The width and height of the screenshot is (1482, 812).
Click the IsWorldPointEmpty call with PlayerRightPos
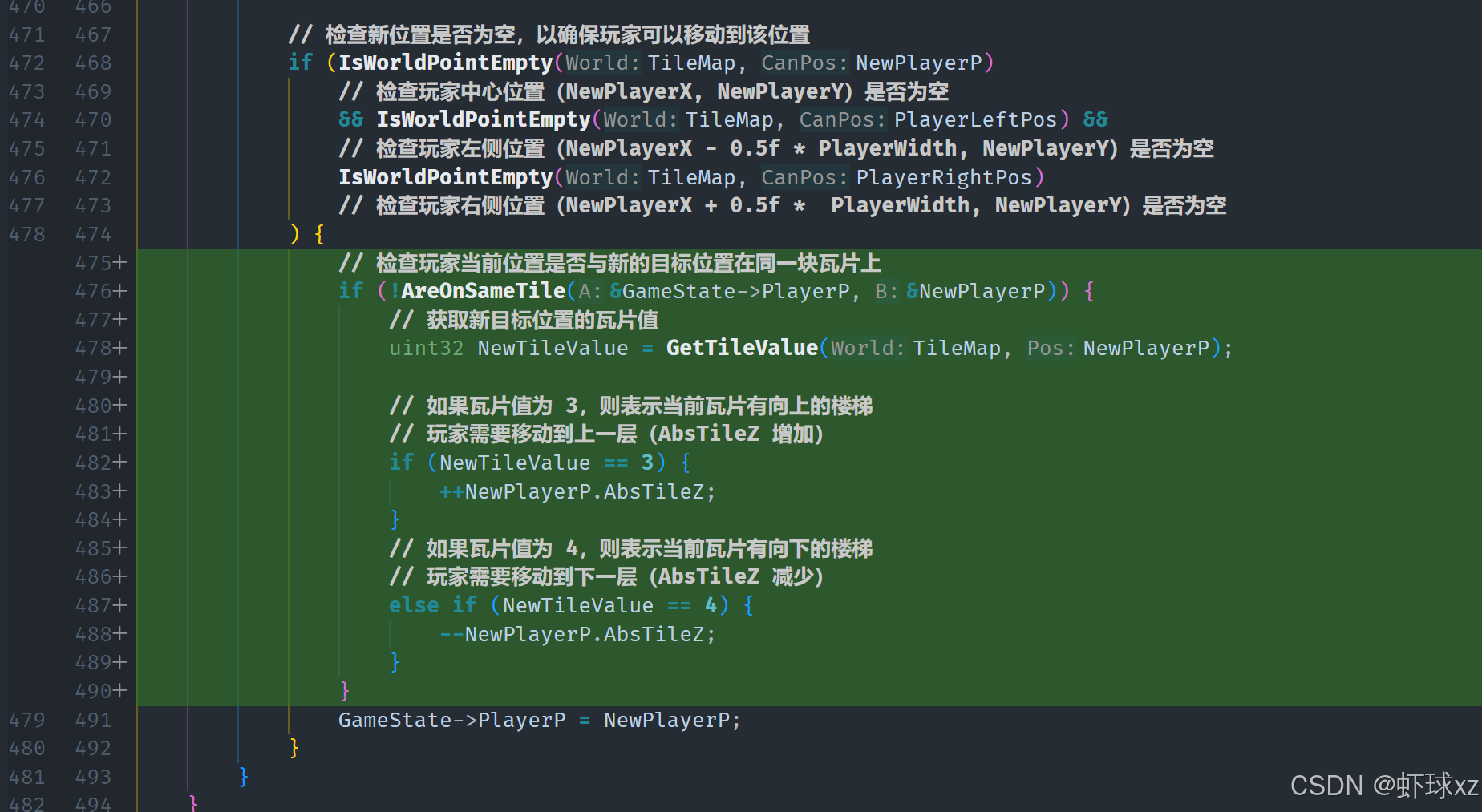point(691,177)
